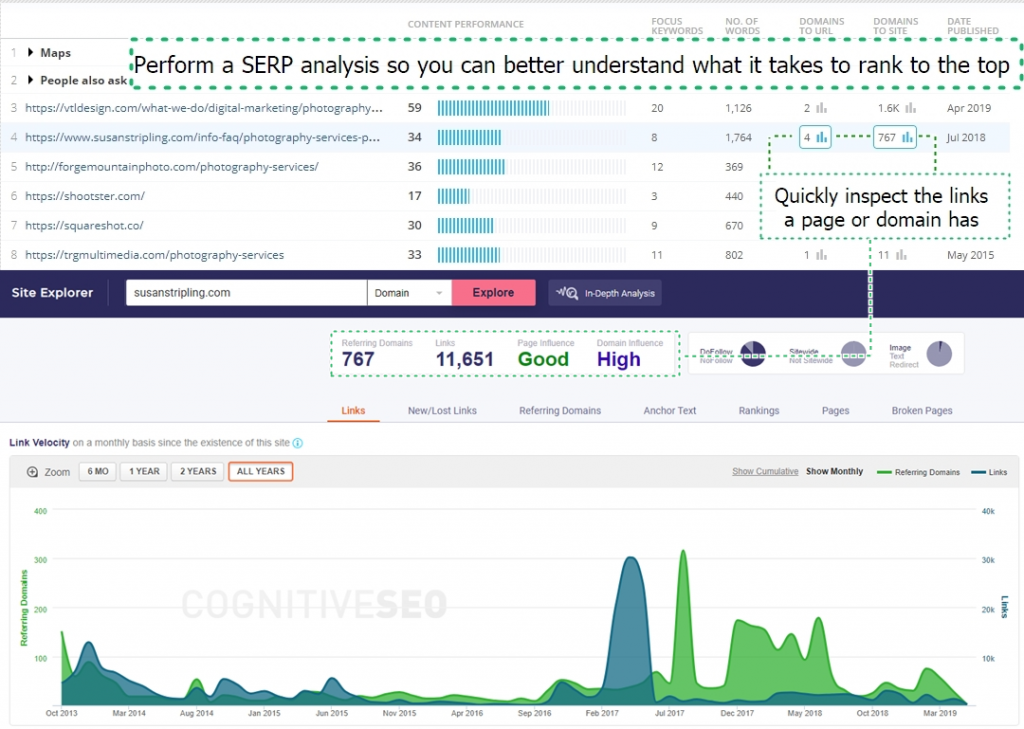Click domains-to-URL chart icon for susanstripling row
This screenshot has height=729, width=1024.
click(x=822, y=137)
